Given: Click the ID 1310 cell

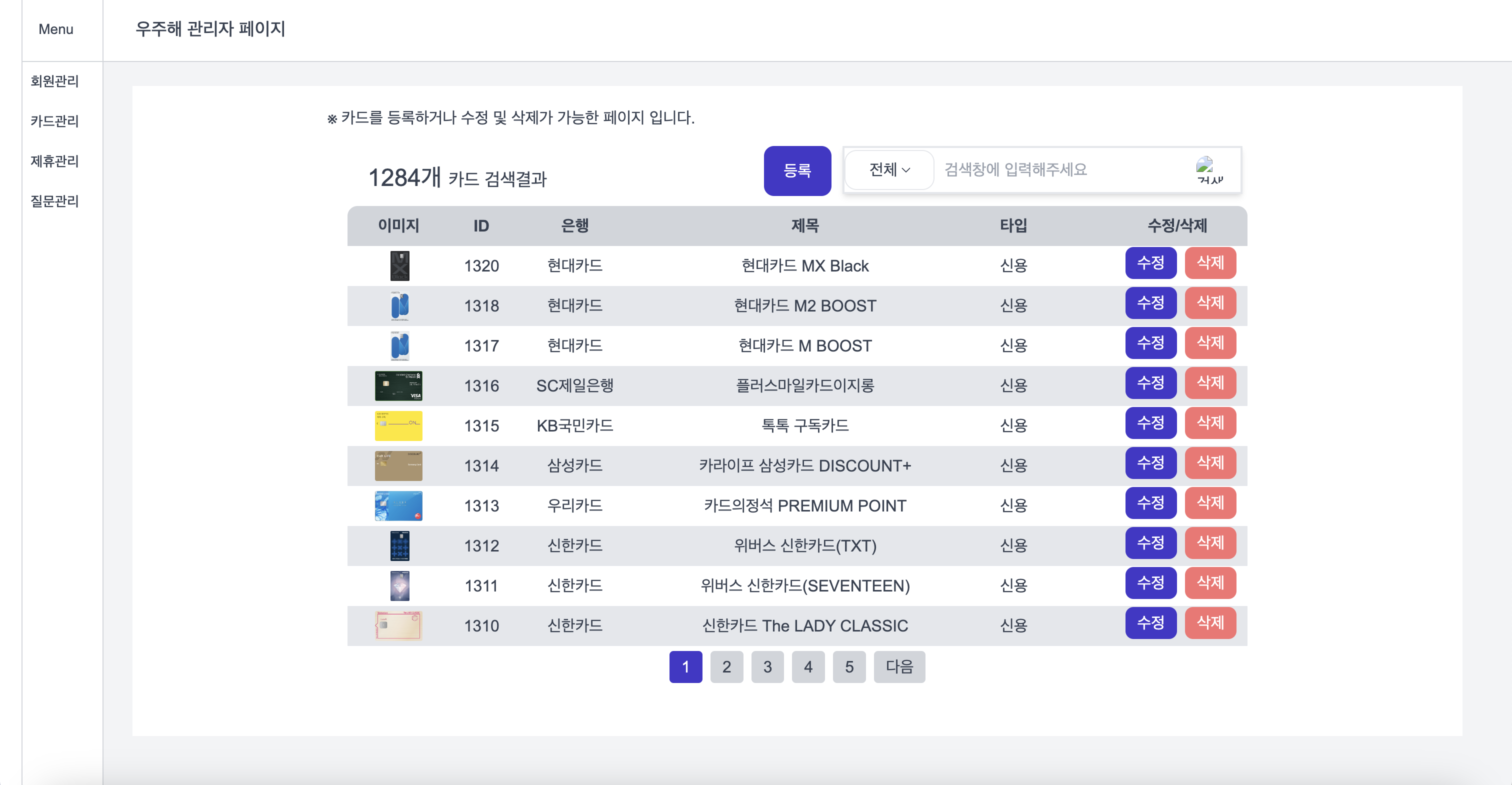Looking at the screenshot, I should point(481,626).
